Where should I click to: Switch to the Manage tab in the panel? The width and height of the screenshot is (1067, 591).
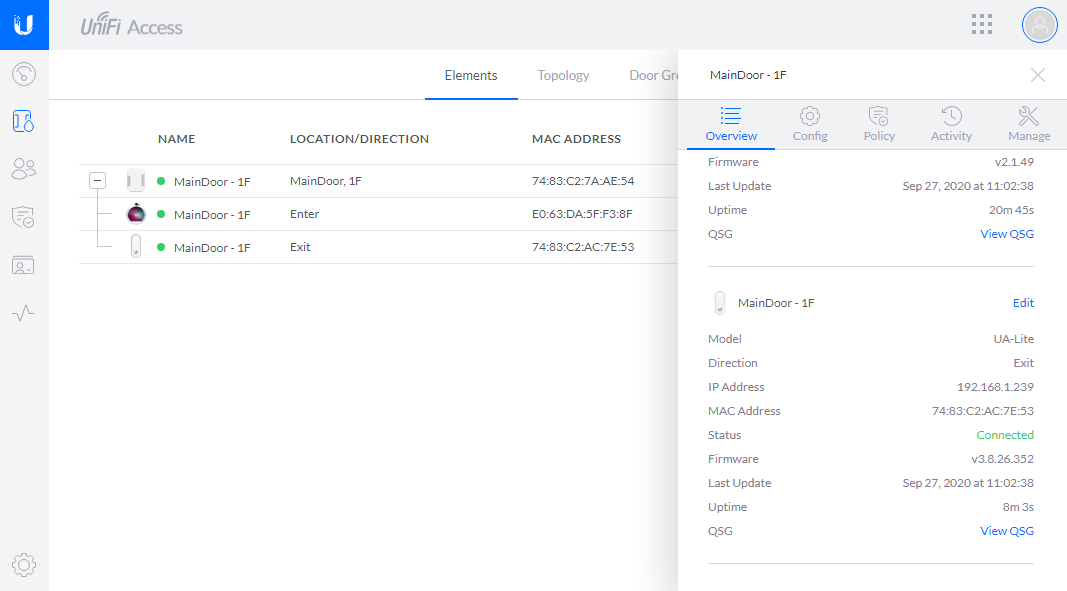tap(1029, 125)
